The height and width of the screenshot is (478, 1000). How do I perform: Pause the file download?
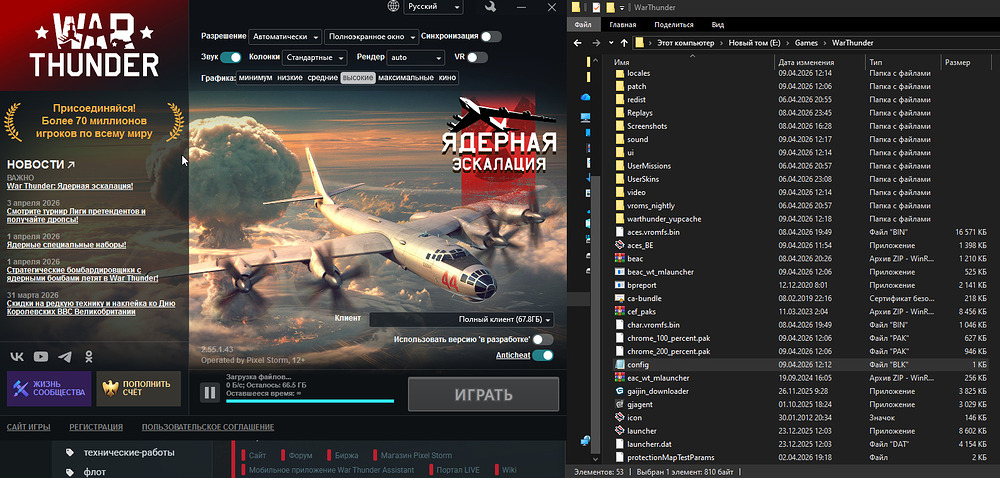click(x=210, y=393)
